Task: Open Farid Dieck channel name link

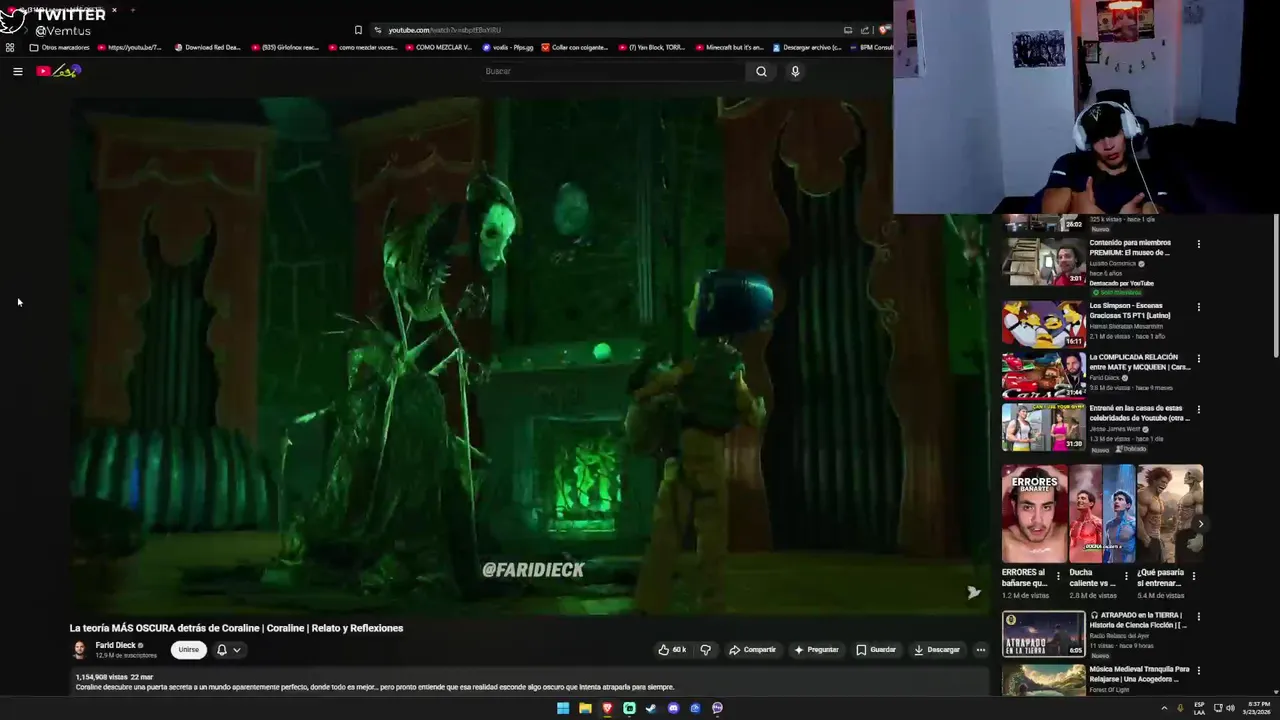Action: [115, 645]
